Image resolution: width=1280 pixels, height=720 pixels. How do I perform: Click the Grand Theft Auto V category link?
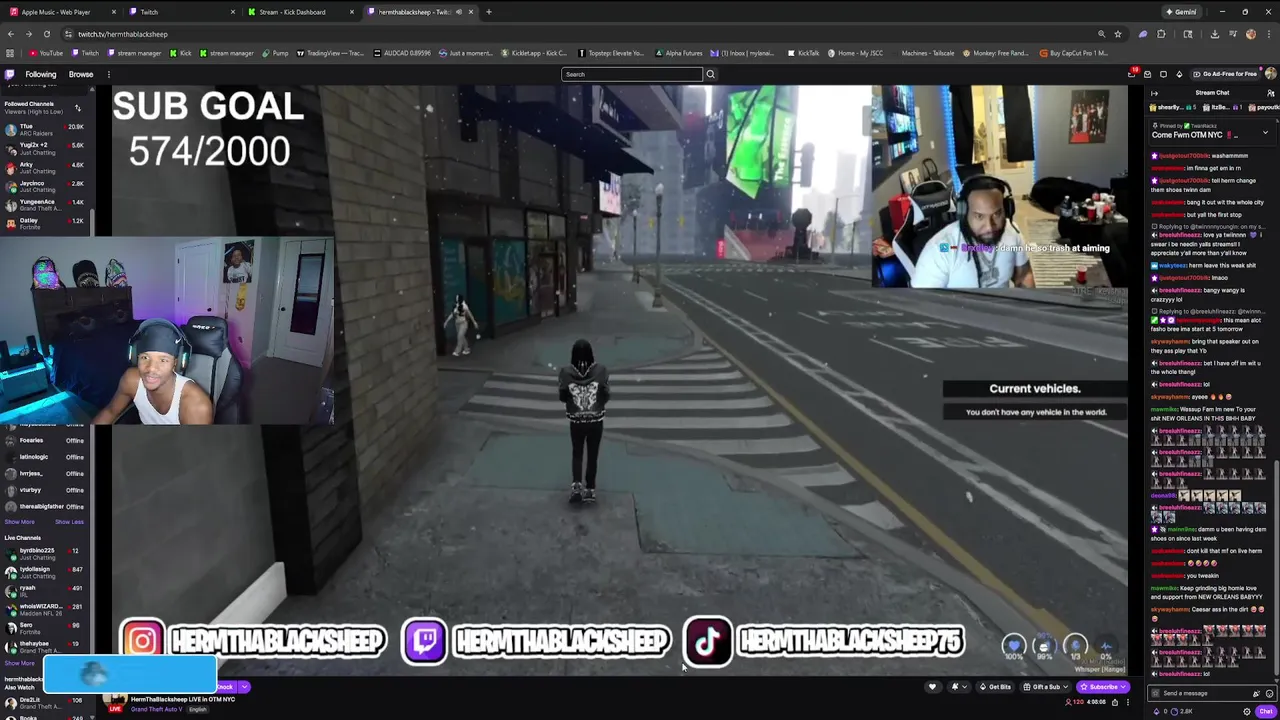tap(157, 709)
